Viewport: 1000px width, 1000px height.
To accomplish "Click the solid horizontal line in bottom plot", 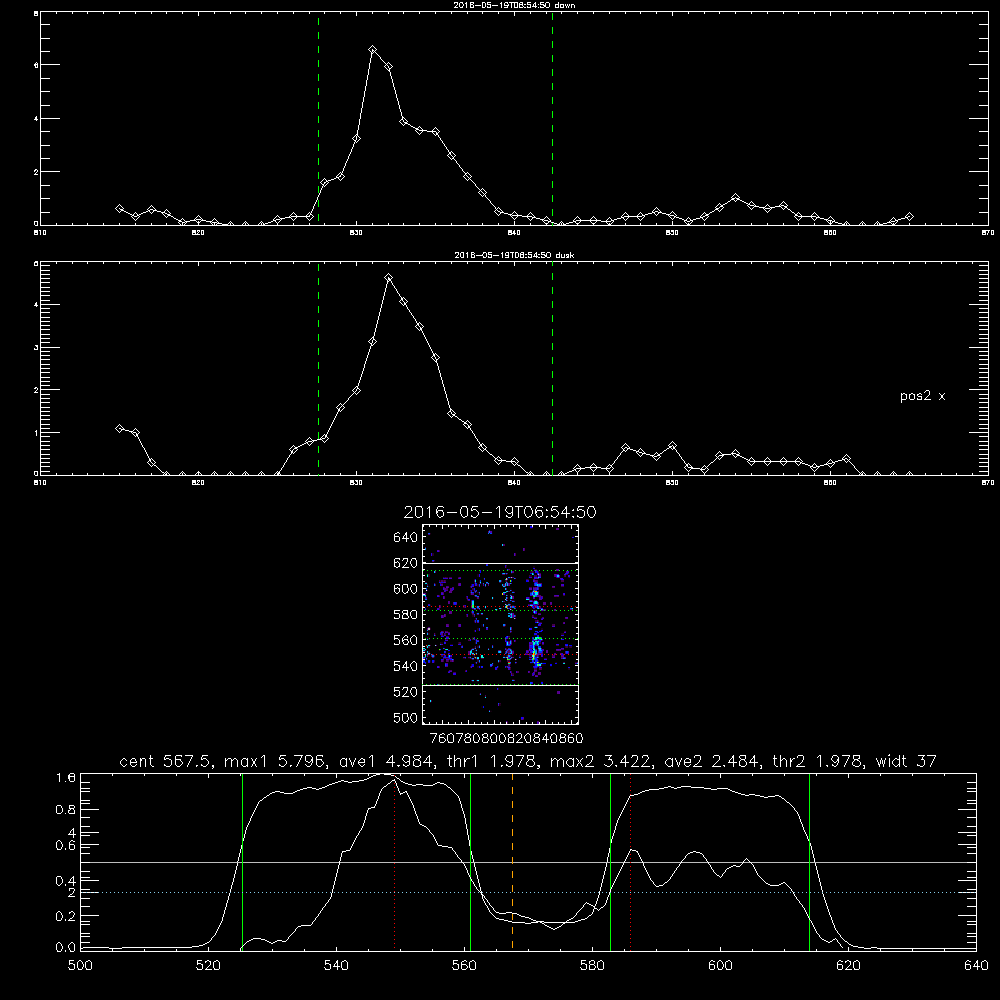I will tap(529, 862).
